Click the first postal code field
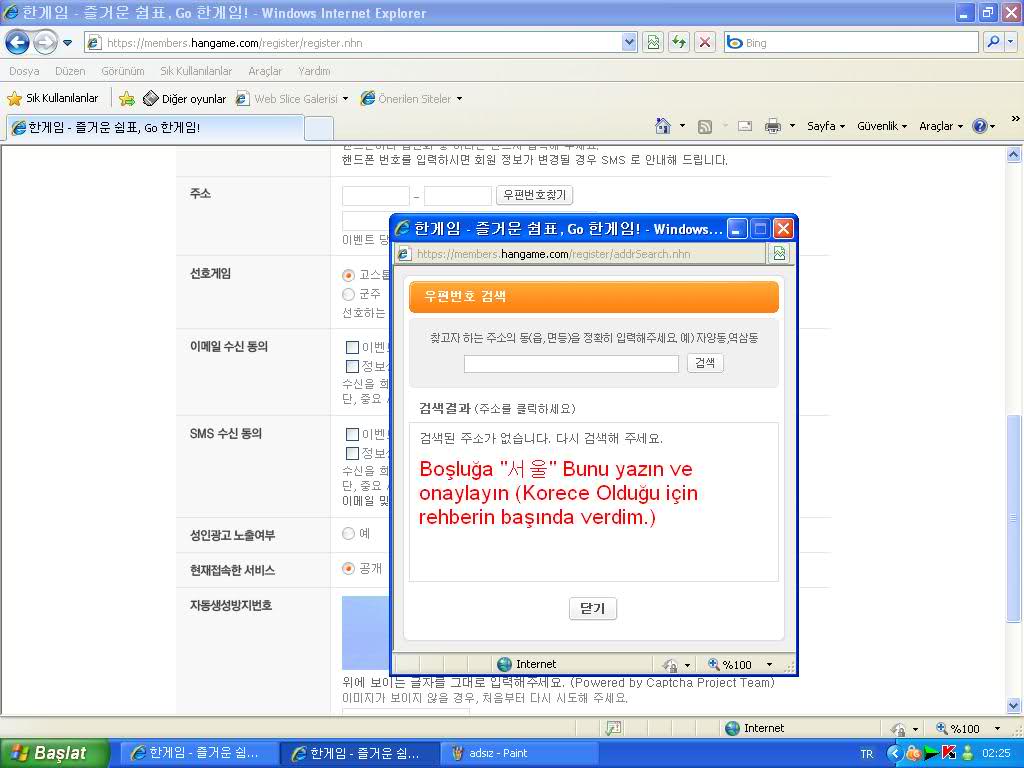 [376, 195]
